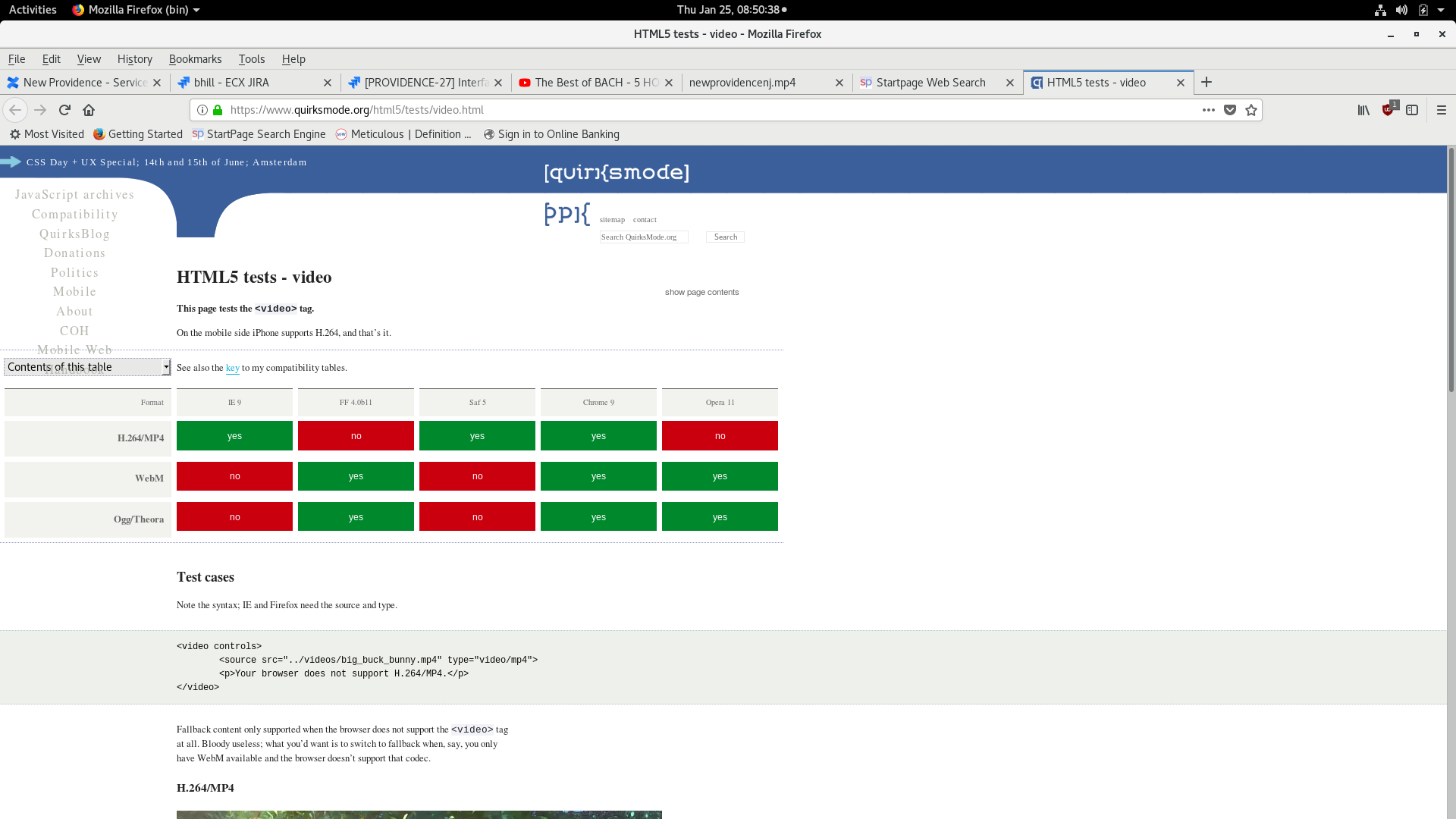The image size is (1456, 819).
Task: Toggle the sidebar view icon
Action: [1412, 110]
